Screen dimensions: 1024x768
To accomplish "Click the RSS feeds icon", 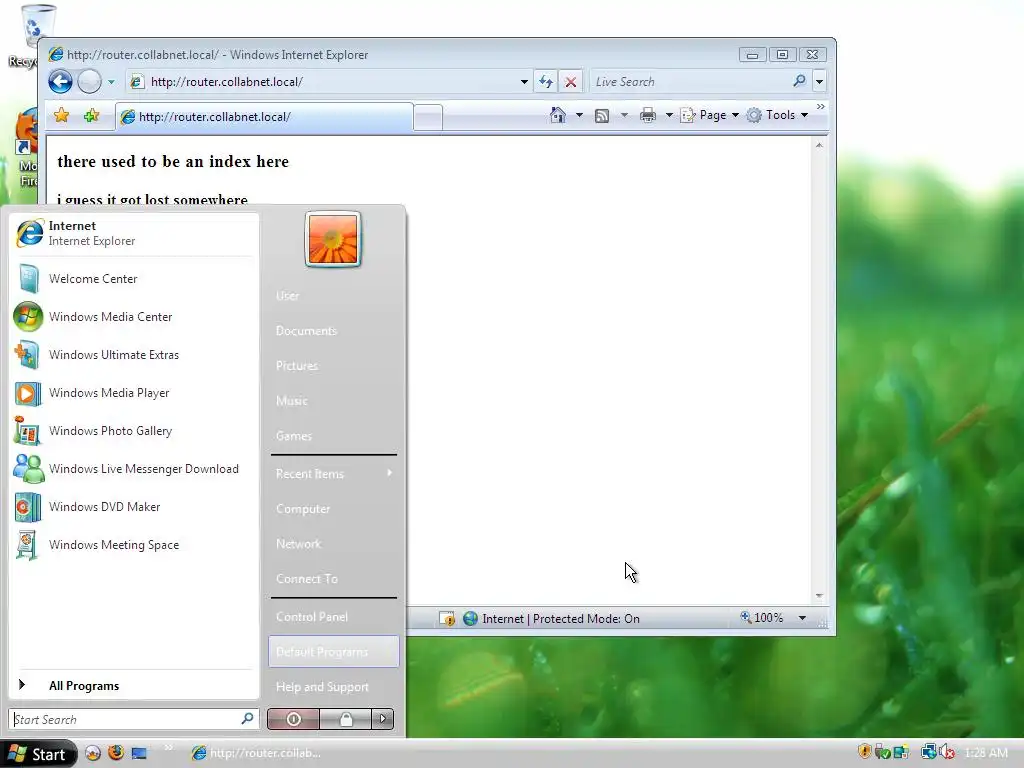I will [x=601, y=116].
